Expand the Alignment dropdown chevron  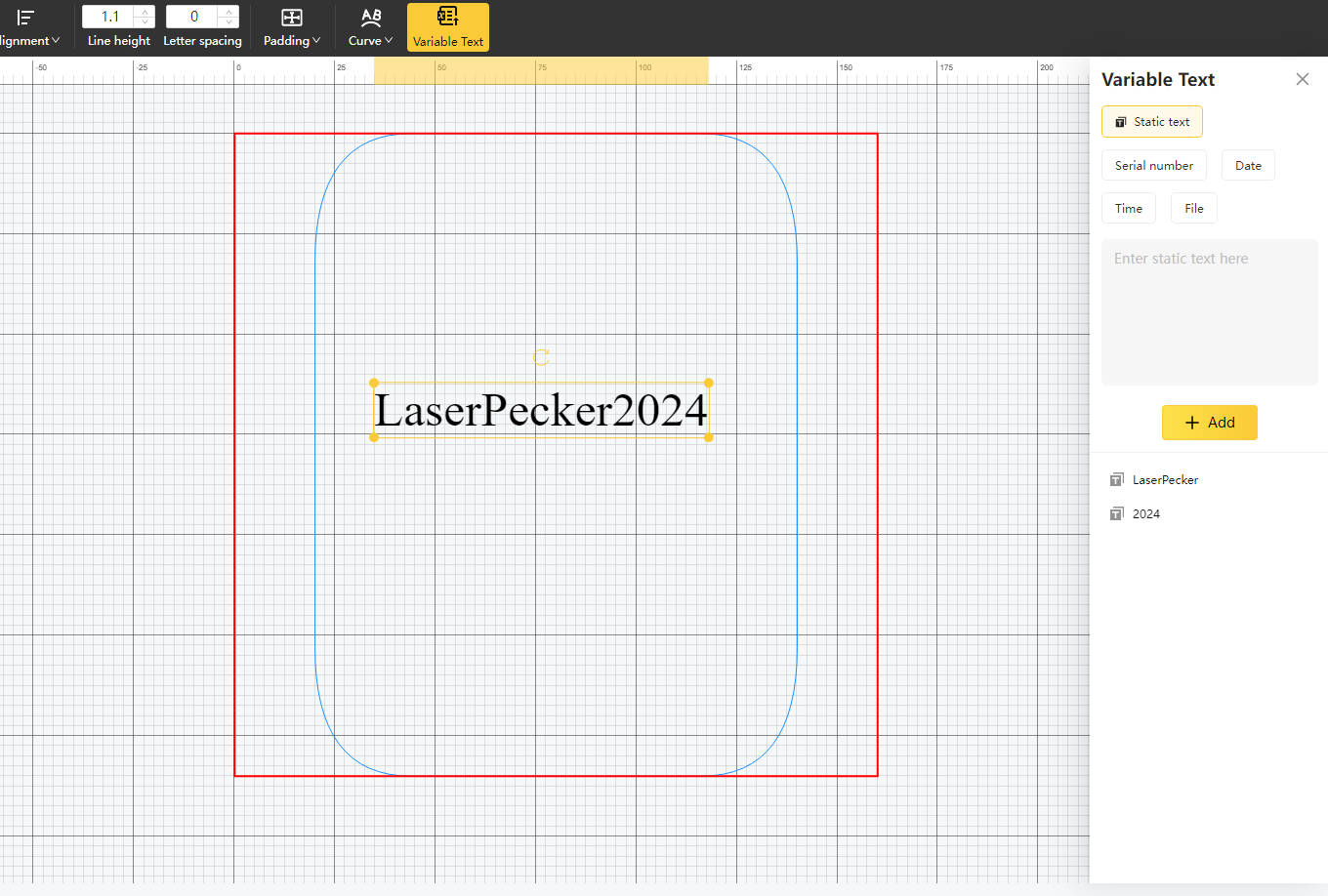(x=56, y=41)
